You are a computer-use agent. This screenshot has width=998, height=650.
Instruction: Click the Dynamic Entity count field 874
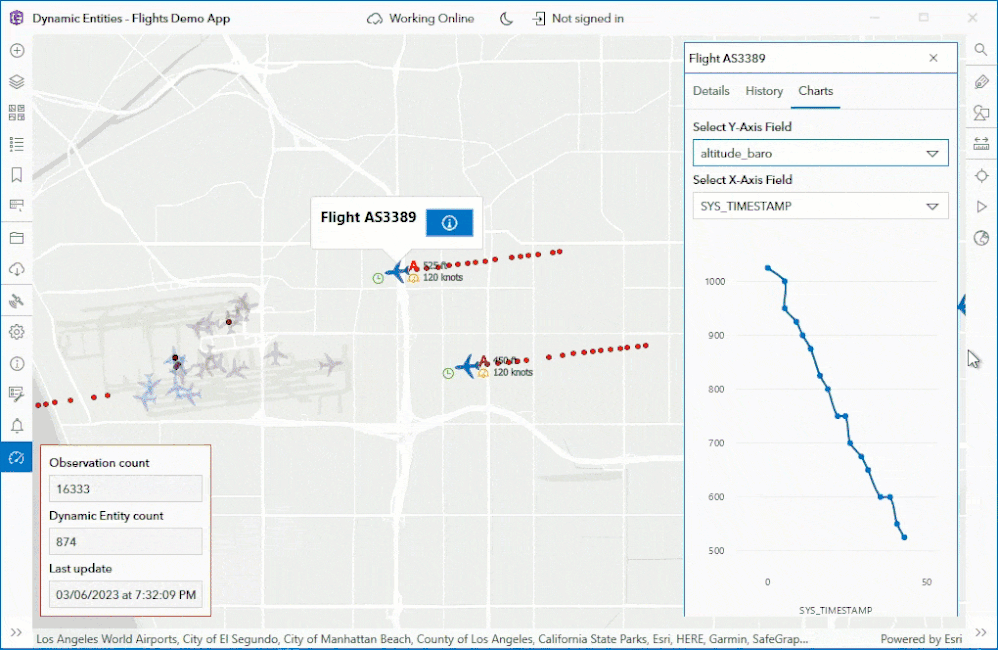click(125, 542)
